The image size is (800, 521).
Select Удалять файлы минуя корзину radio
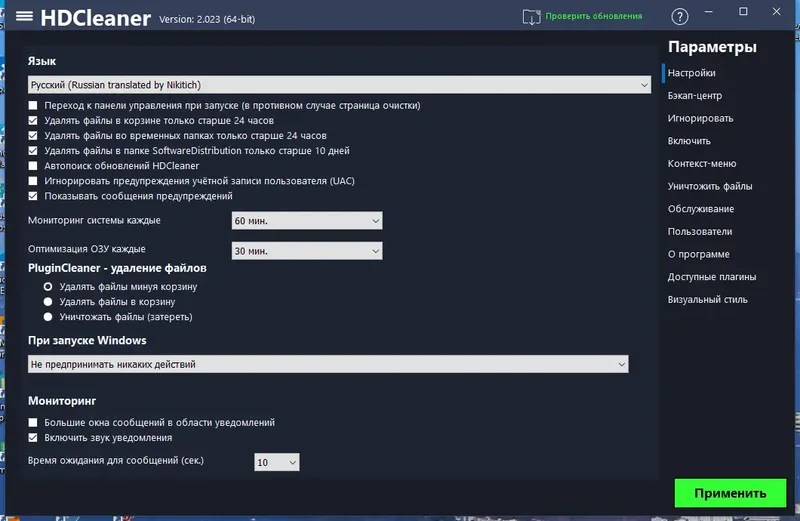48,287
